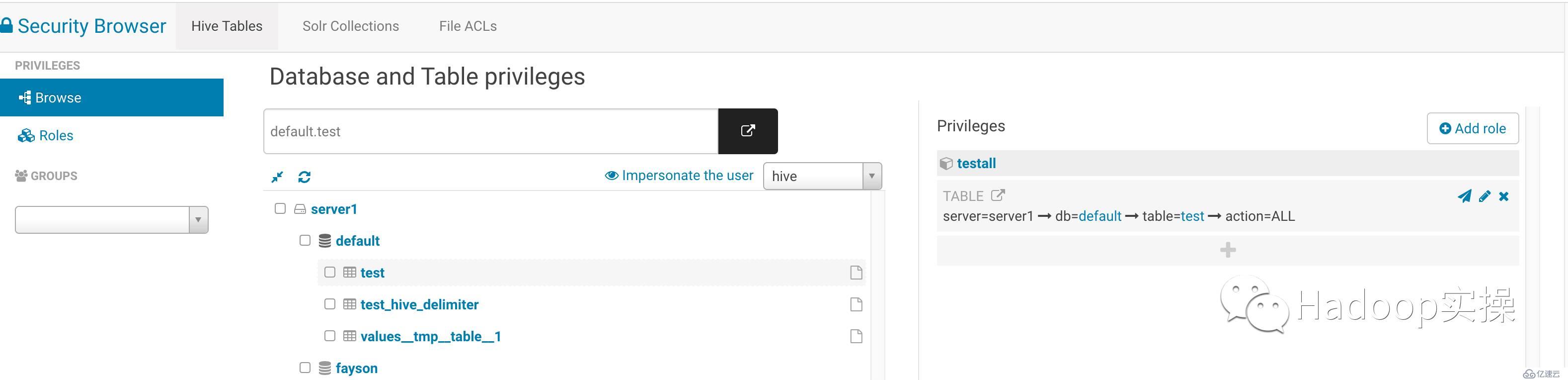The width and height of the screenshot is (1568, 380).
Task: Select the test table checkbox
Action: click(330, 272)
